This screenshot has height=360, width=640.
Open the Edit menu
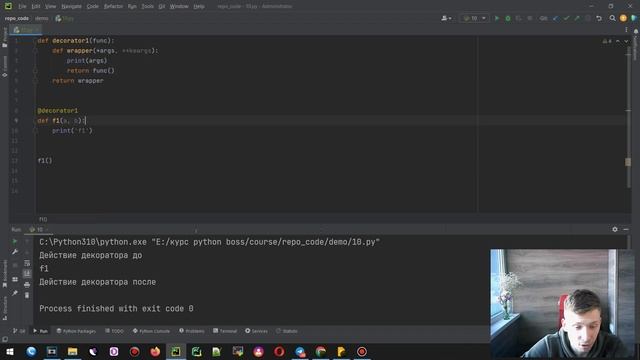[36, 7]
